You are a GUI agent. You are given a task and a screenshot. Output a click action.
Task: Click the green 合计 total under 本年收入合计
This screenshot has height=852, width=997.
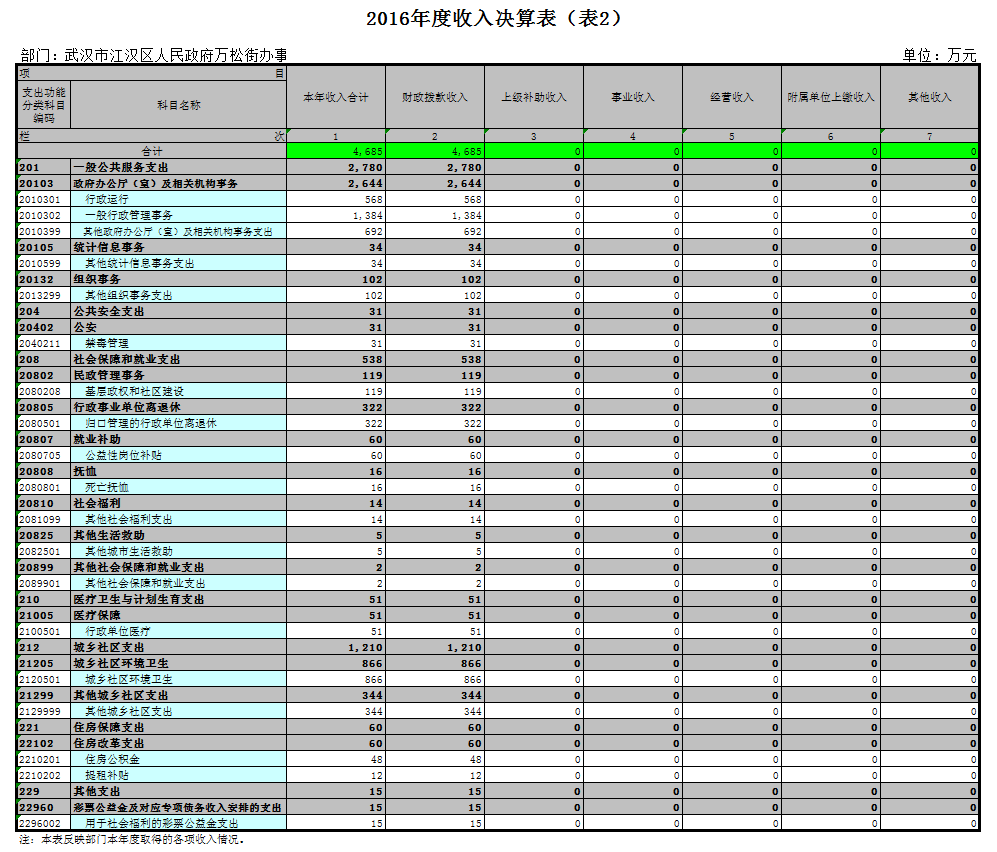(336, 151)
